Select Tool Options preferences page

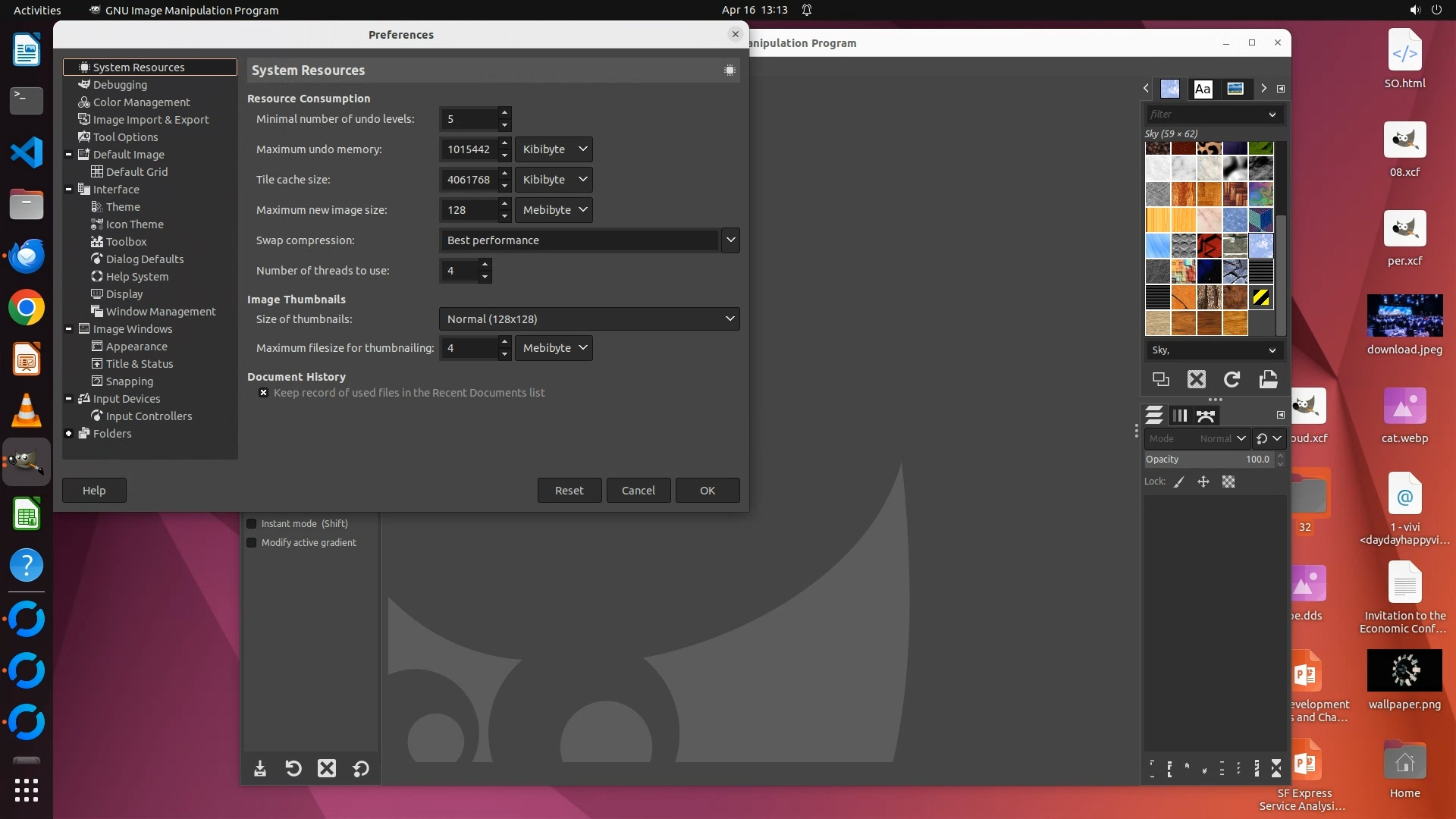[125, 137]
